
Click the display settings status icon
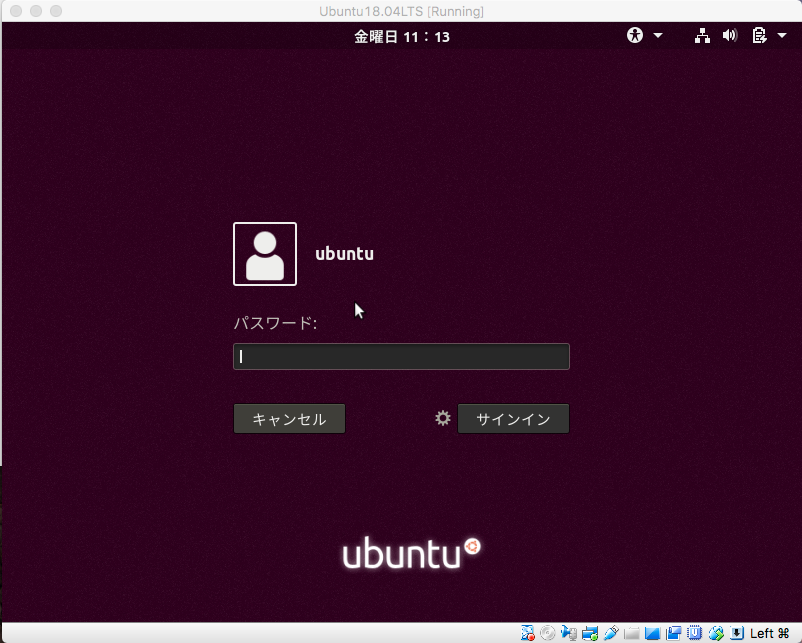(652, 633)
